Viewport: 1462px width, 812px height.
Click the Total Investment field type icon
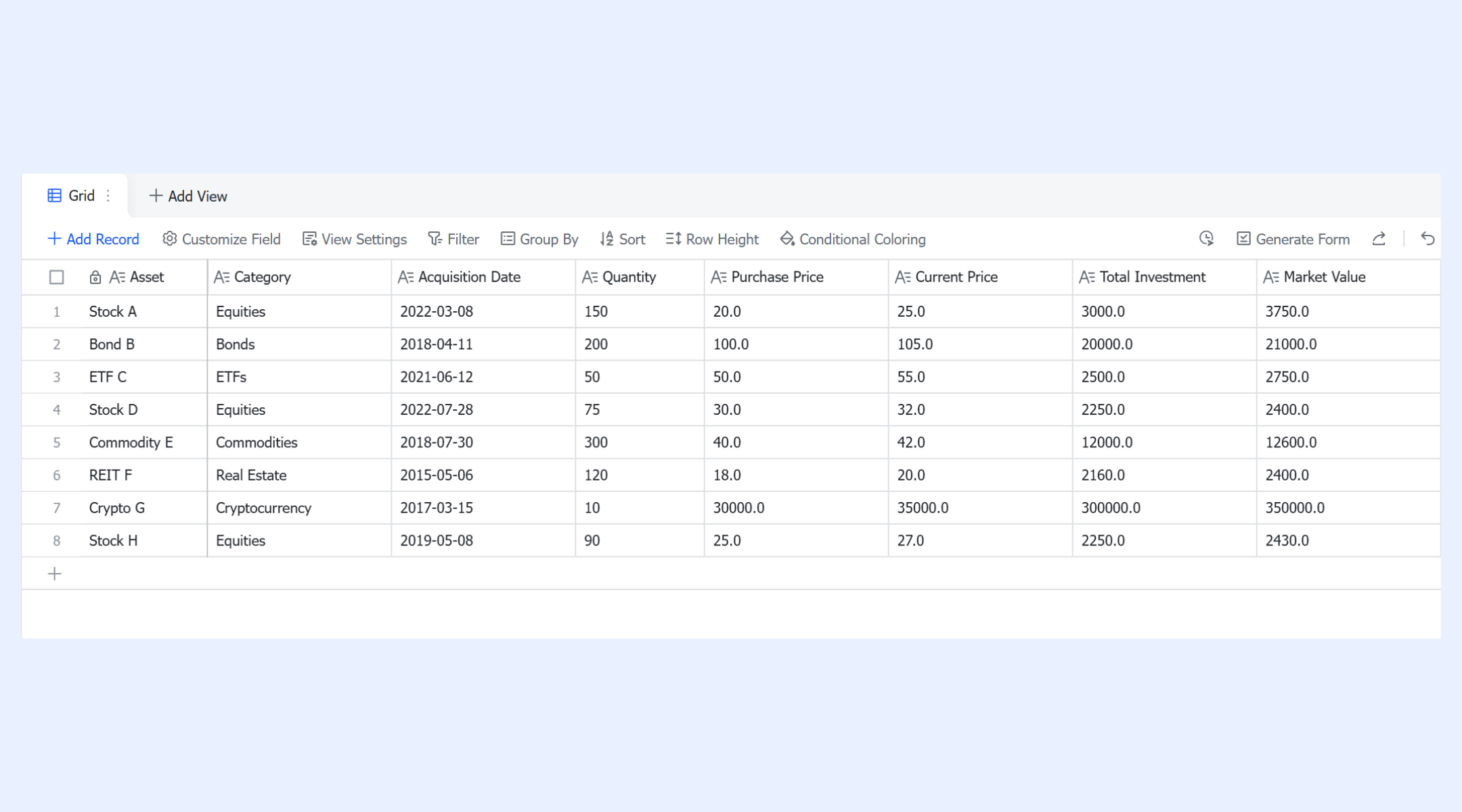[1087, 277]
